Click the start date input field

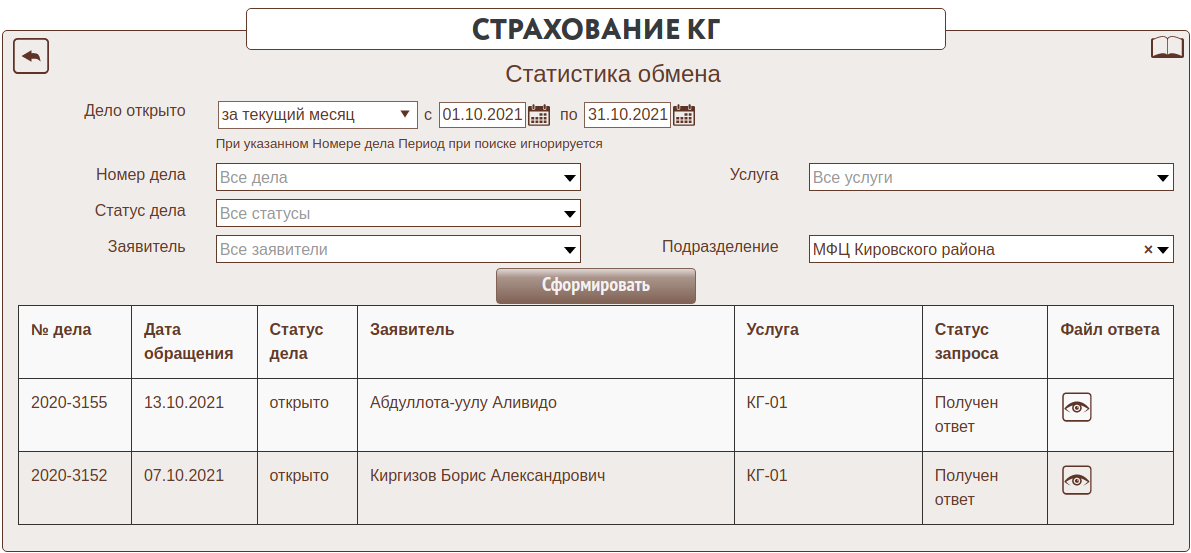(x=481, y=115)
